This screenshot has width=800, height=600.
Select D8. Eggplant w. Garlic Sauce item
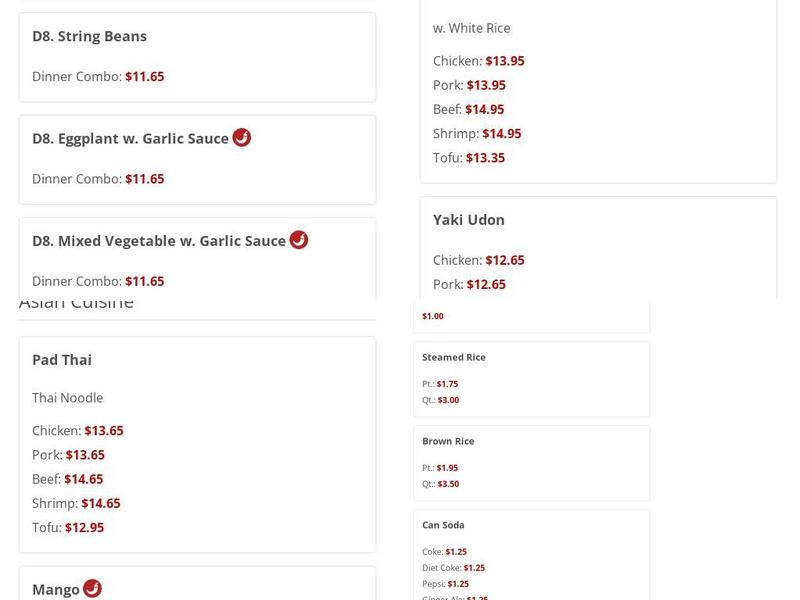click(130, 138)
